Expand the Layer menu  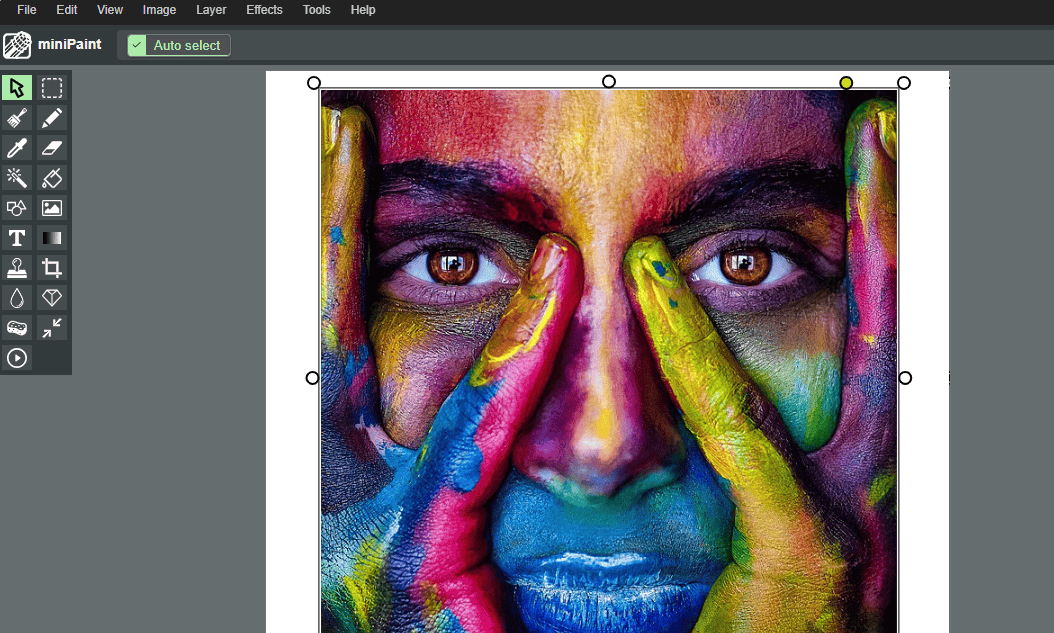(211, 10)
